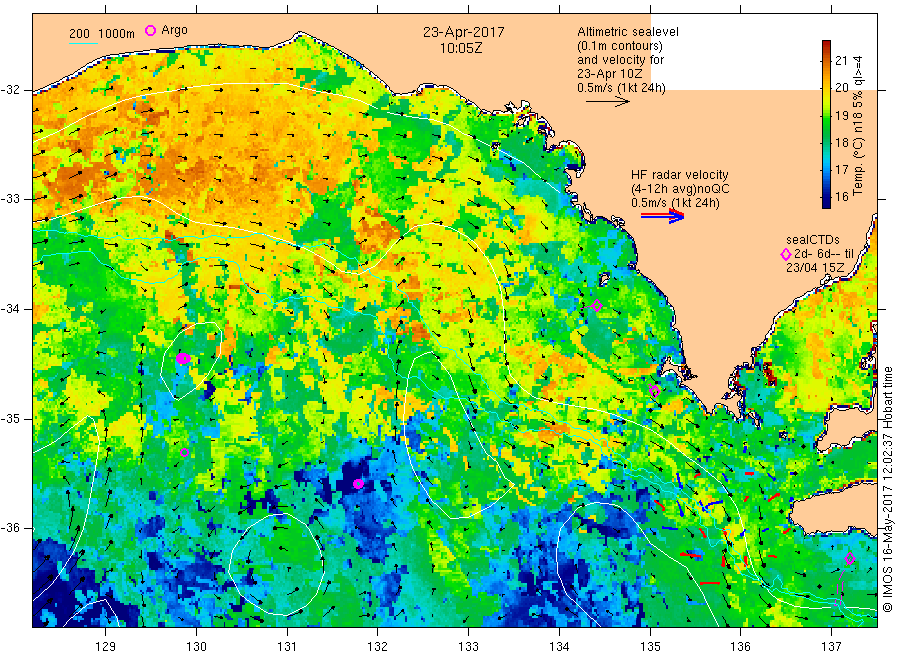Click the 'sealCTDs' label
Viewport: 900px width, 660px height.
813,240
